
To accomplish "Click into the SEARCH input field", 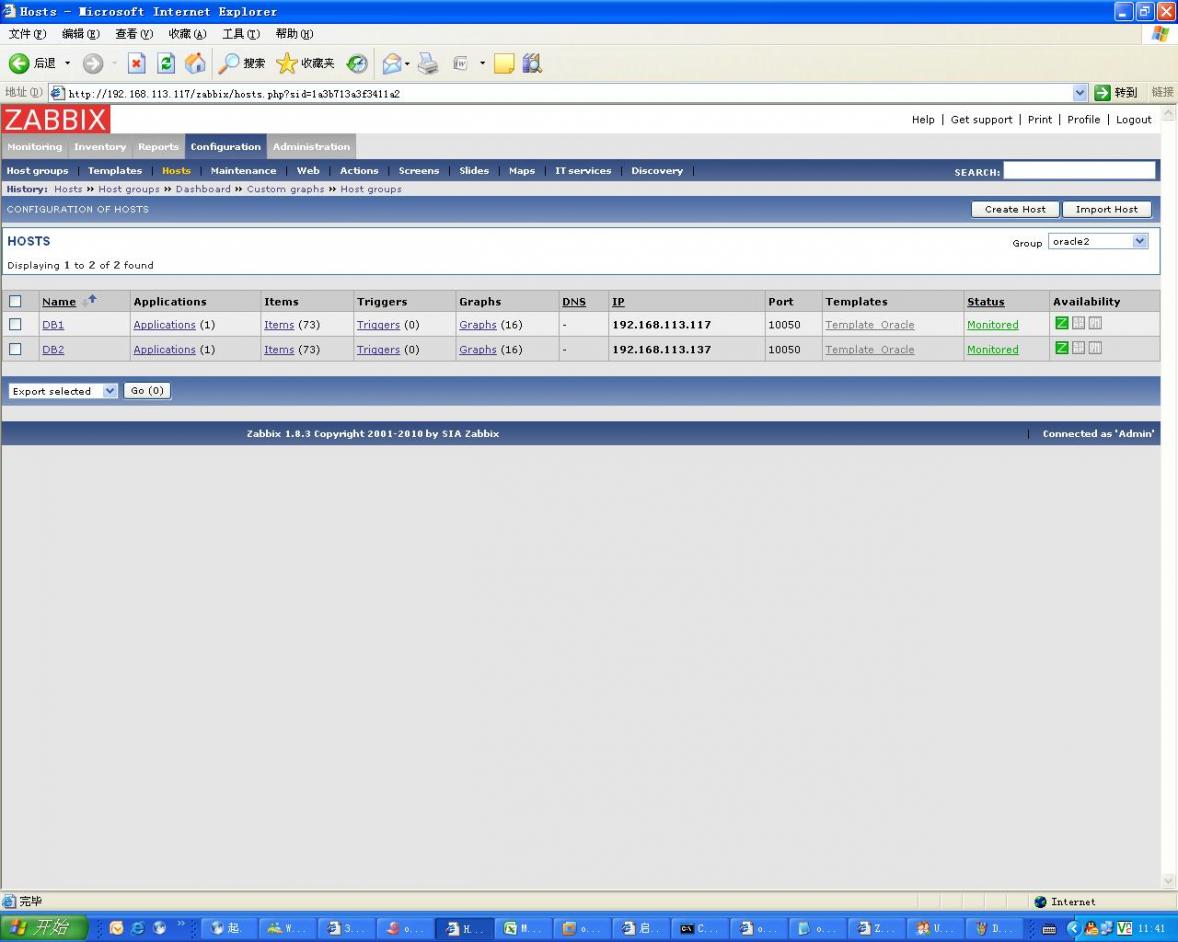I will pos(1079,171).
